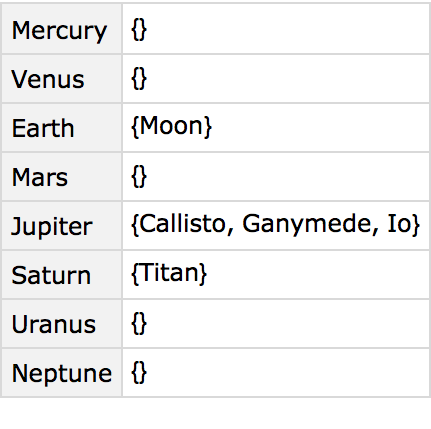
Task: Click the {Moon} value for Earth
Action: pyautogui.click(x=171, y=126)
